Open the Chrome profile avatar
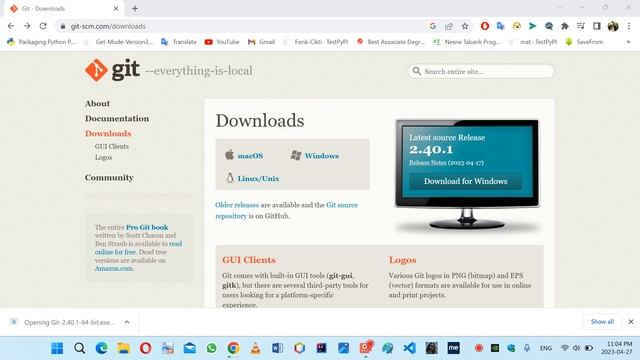 tap(613, 26)
